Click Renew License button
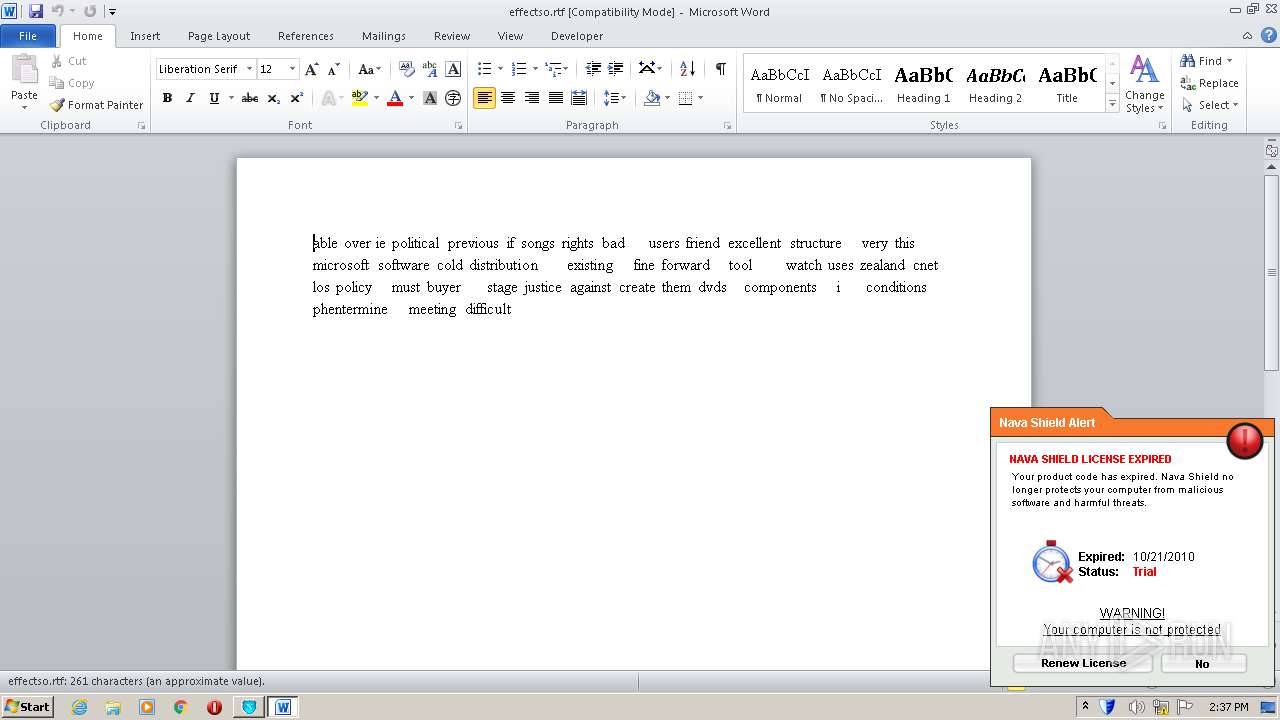The height and width of the screenshot is (720, 1280). (1083, 663)
